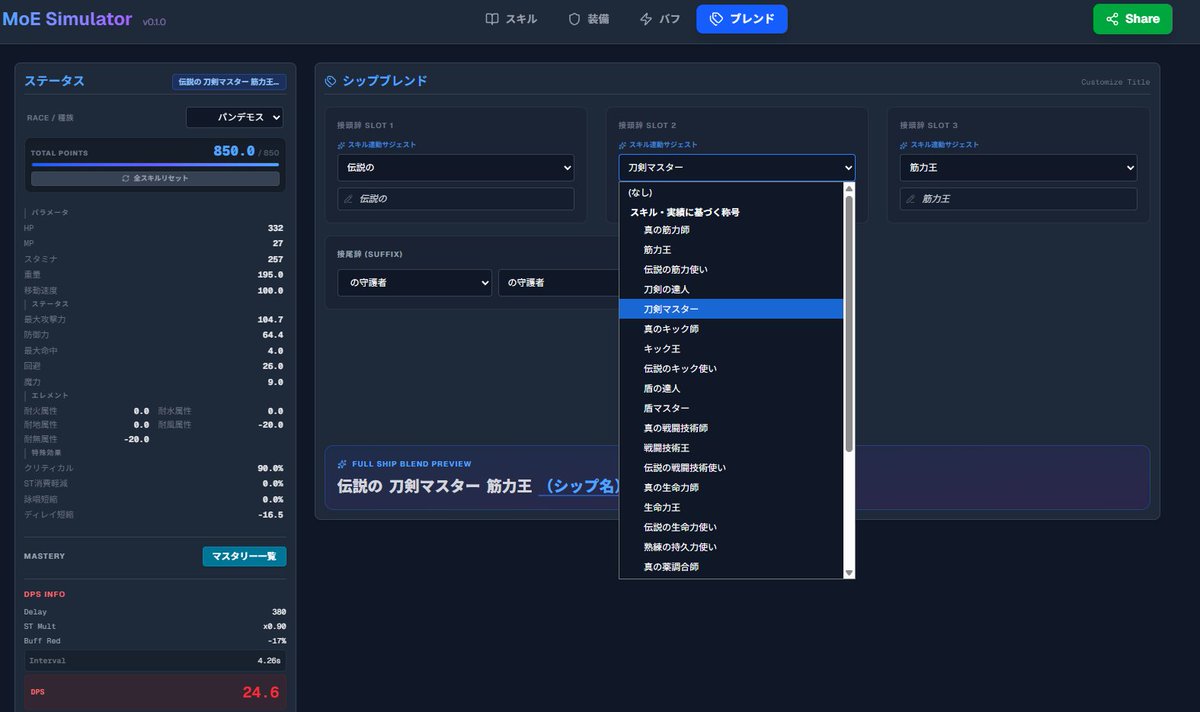Image resolution: width=1200 pixels, height=712 pixels.
Task: Click the option list scrollbar down arrow
Action: [x=849, y=573]
